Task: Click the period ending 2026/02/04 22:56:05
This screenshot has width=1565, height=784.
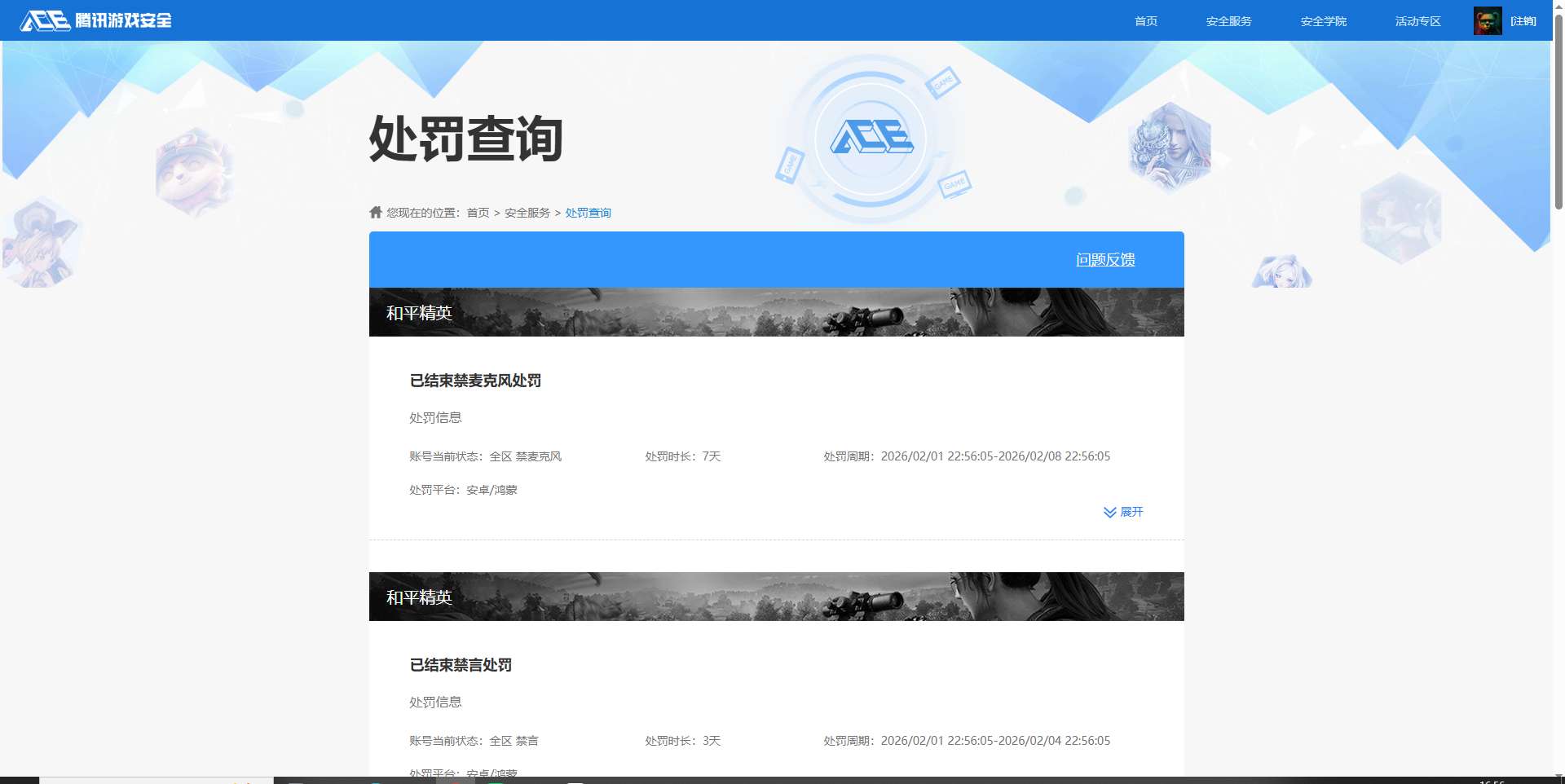Action: coord(967,741)
